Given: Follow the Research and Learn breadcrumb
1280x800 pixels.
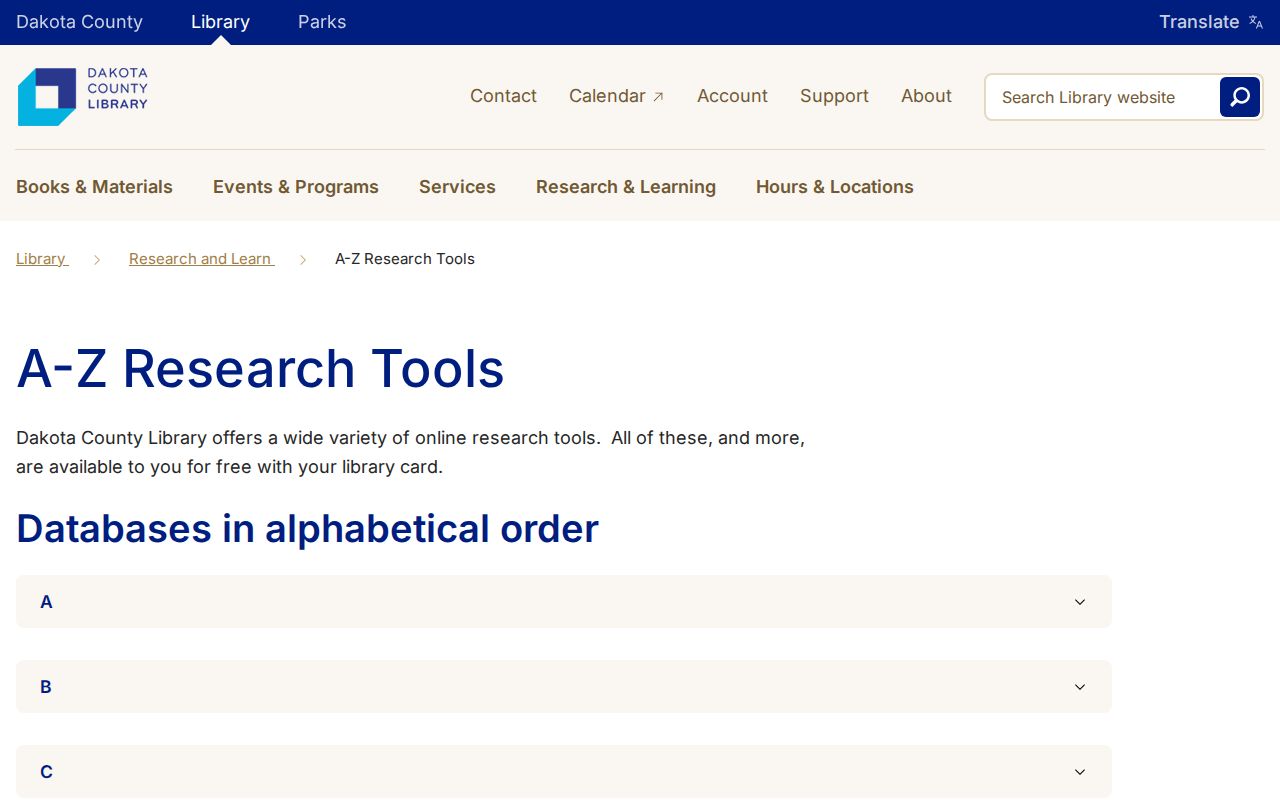Looking at the screenshot, I should (x=201, y=259).
